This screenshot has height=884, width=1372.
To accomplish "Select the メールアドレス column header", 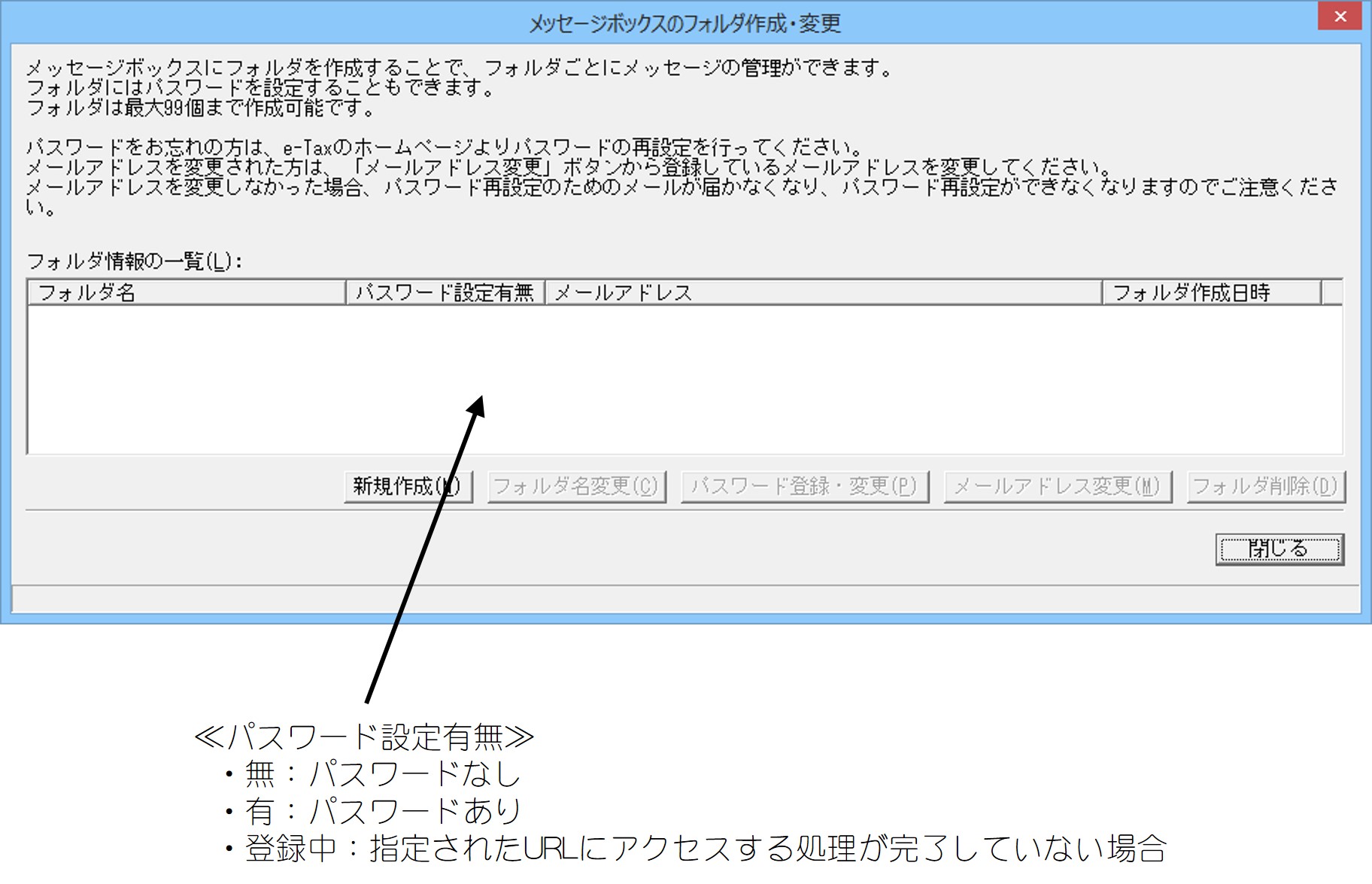I will (824, 293).
